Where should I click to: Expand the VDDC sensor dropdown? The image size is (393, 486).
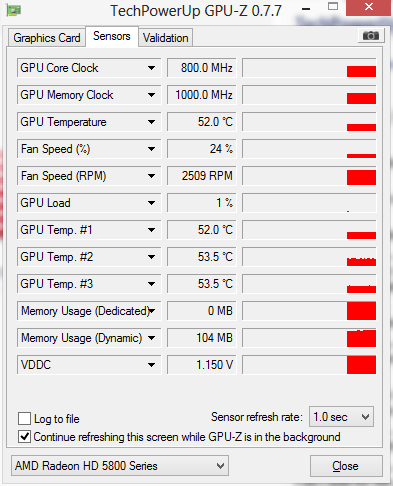click(151, 365)
